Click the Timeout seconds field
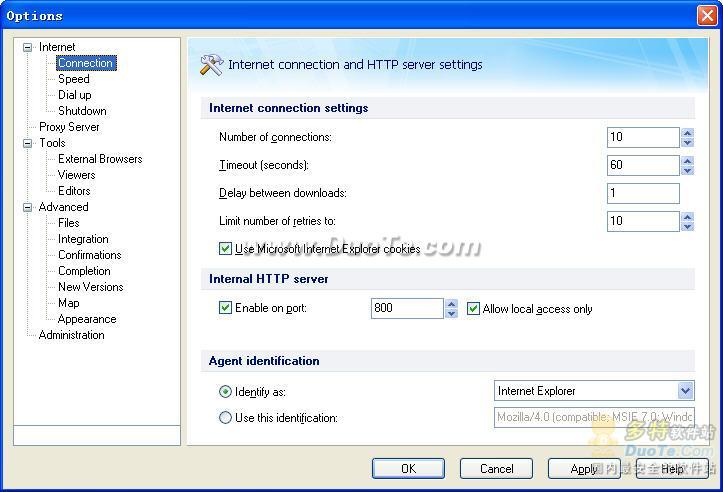 coord(643,165)
